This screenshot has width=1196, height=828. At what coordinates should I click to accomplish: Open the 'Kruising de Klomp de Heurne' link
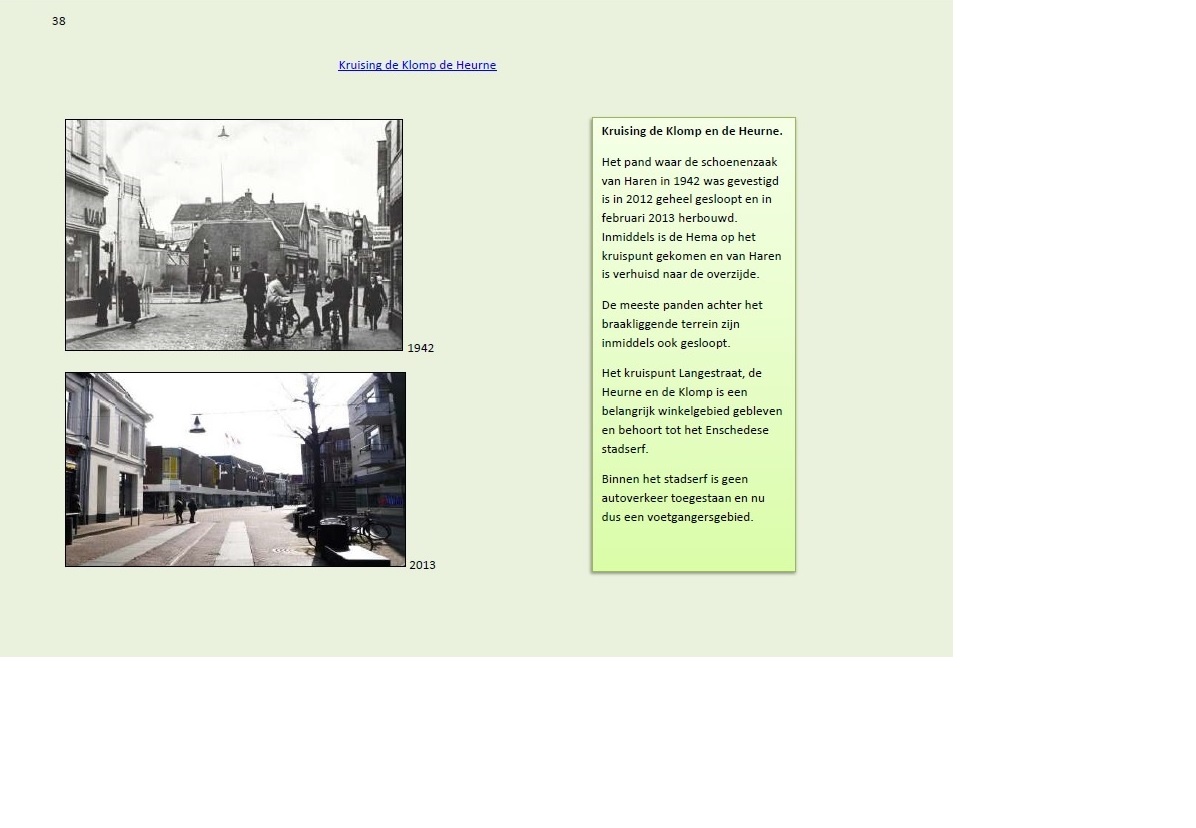click(x=417, y=65)
